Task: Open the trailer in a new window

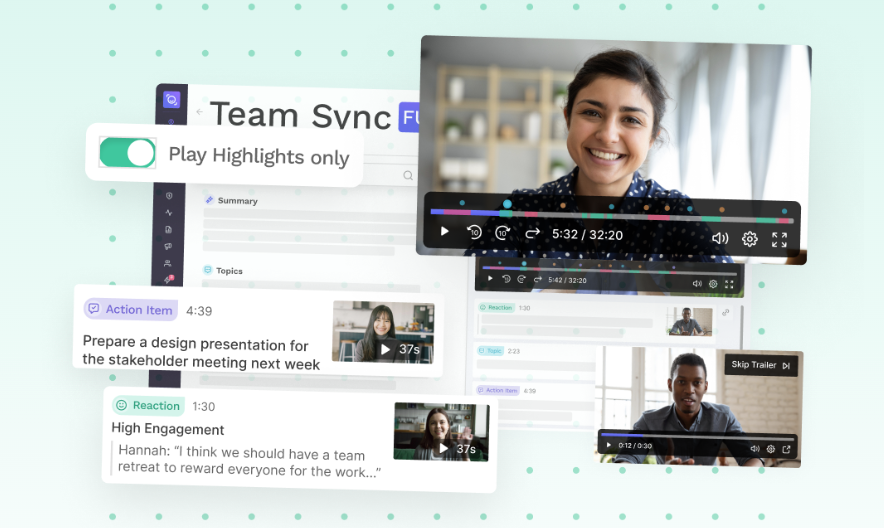Action: (x=786, y=449)
